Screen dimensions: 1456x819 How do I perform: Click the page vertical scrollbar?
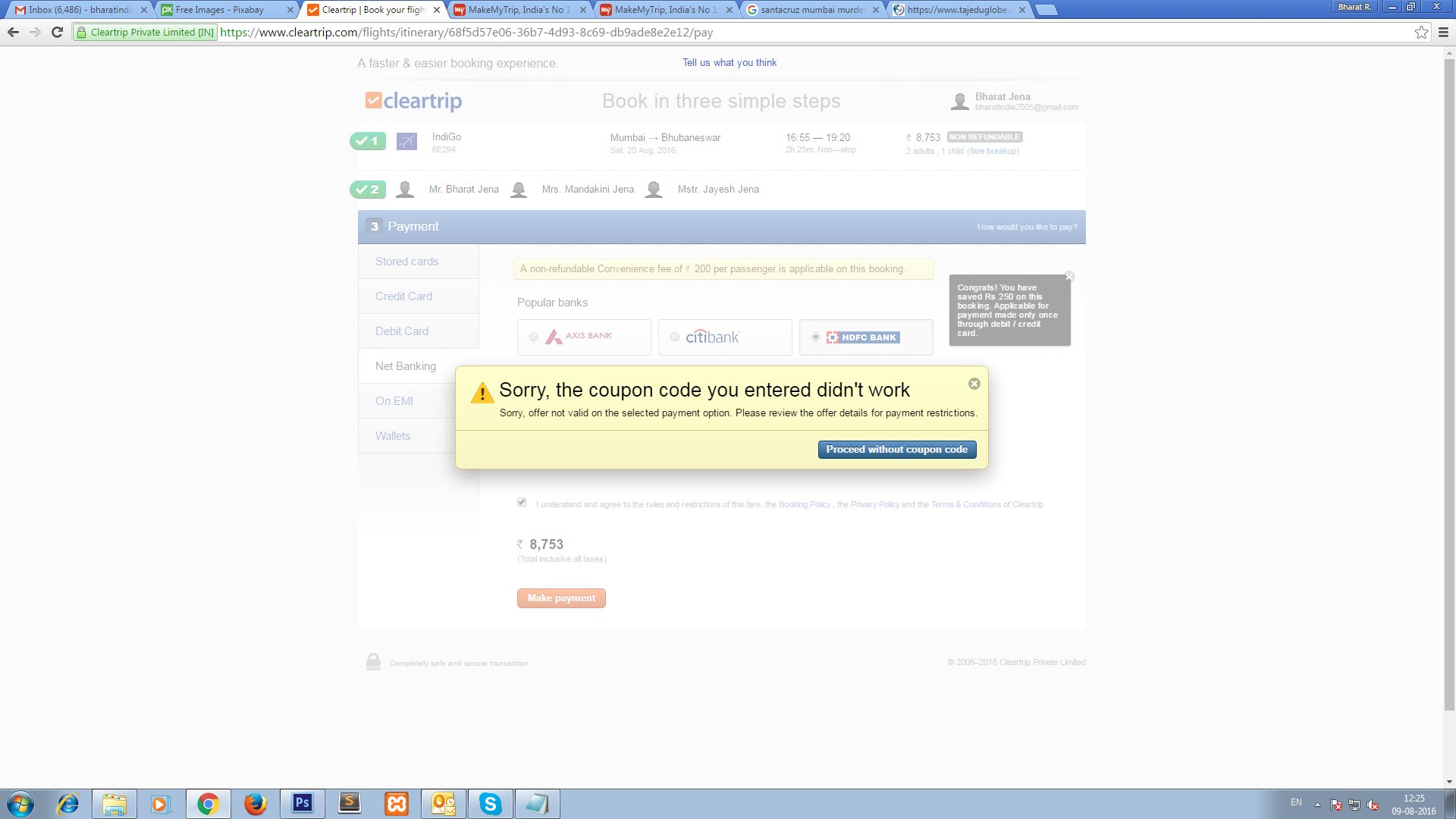[x=1449, y=384]
